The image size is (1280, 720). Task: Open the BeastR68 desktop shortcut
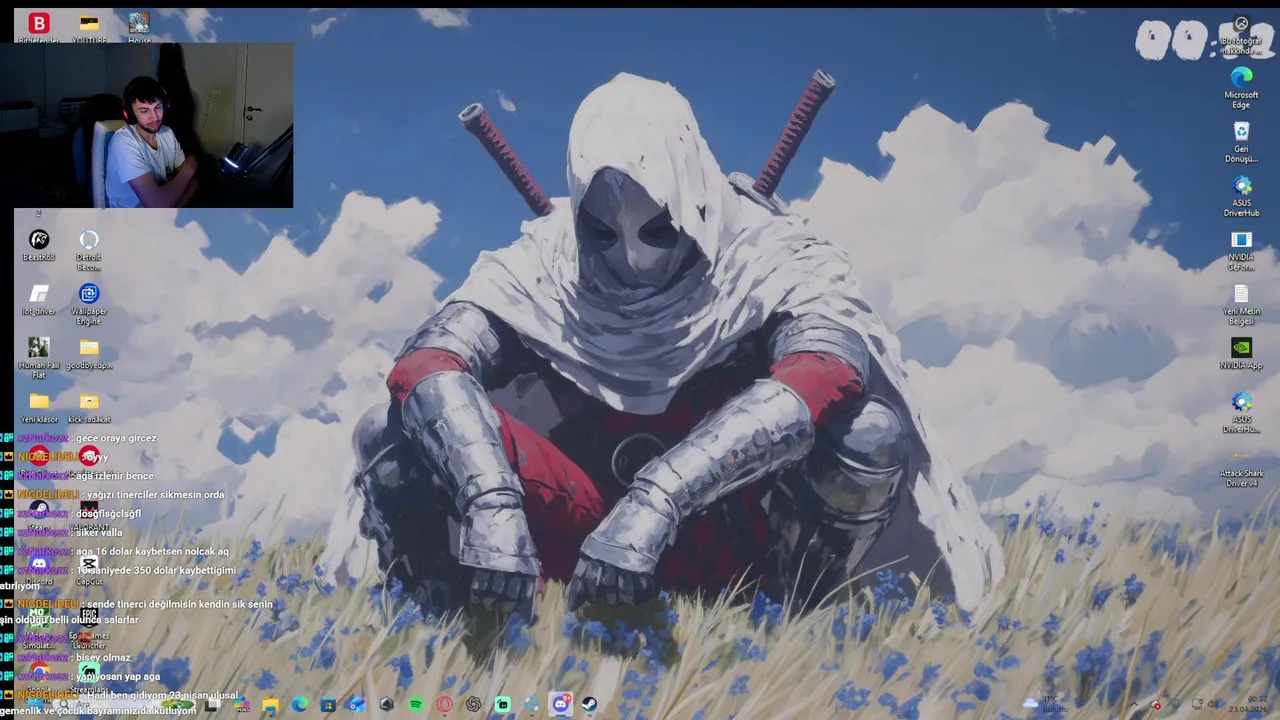click(39, 245)
